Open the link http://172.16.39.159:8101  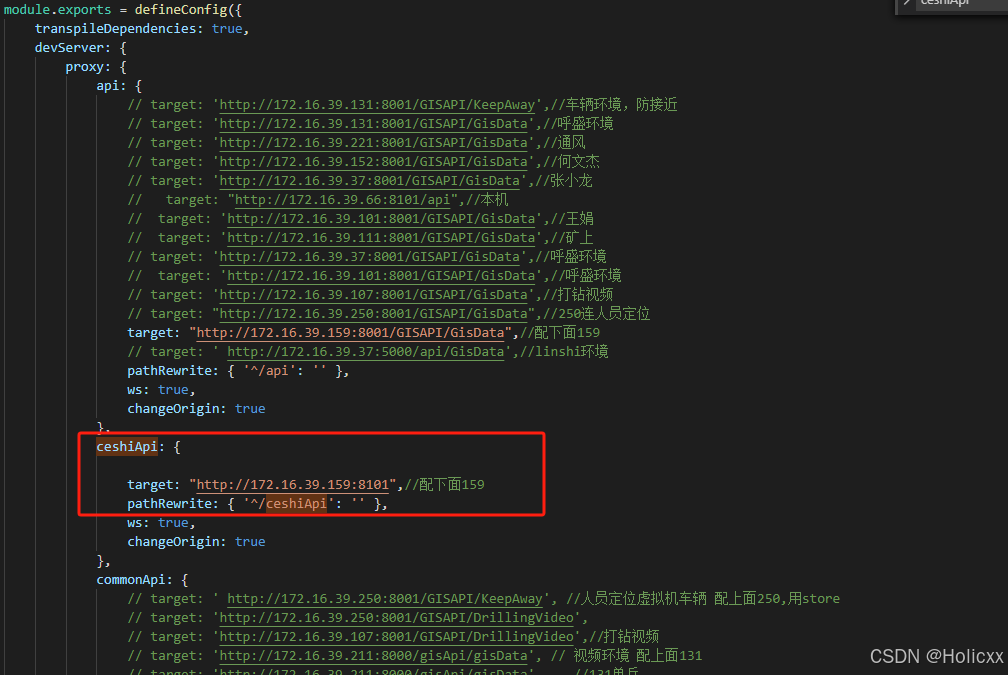tap(290, 484)
